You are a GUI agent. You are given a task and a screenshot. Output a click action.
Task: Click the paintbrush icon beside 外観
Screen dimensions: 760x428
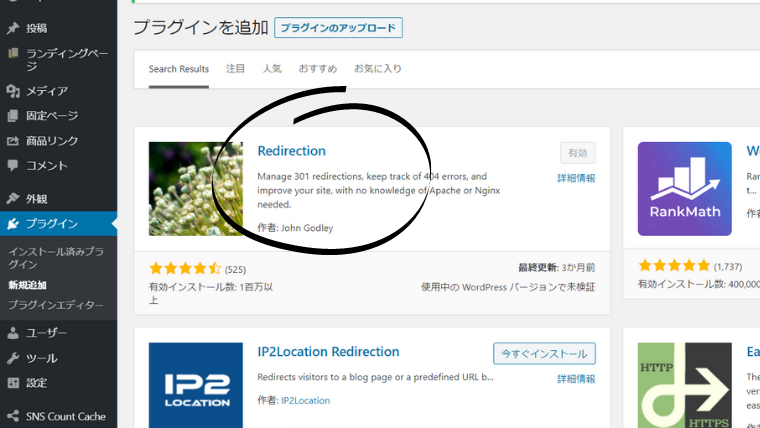click(13, 198)
